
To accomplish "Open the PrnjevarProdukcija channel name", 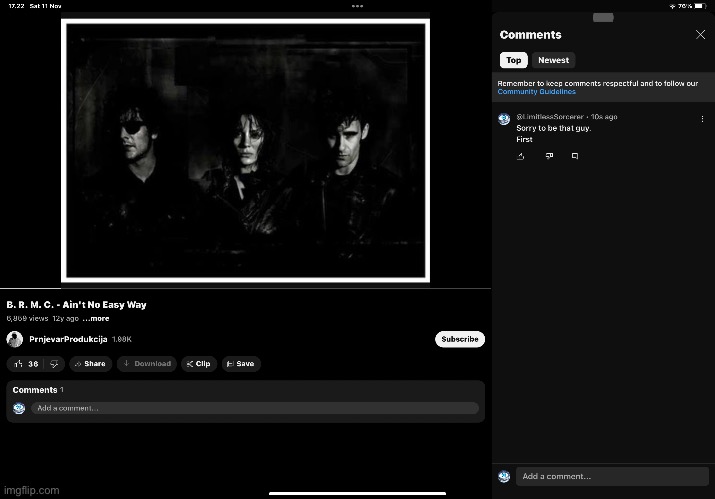I will (x=68, y=339).
